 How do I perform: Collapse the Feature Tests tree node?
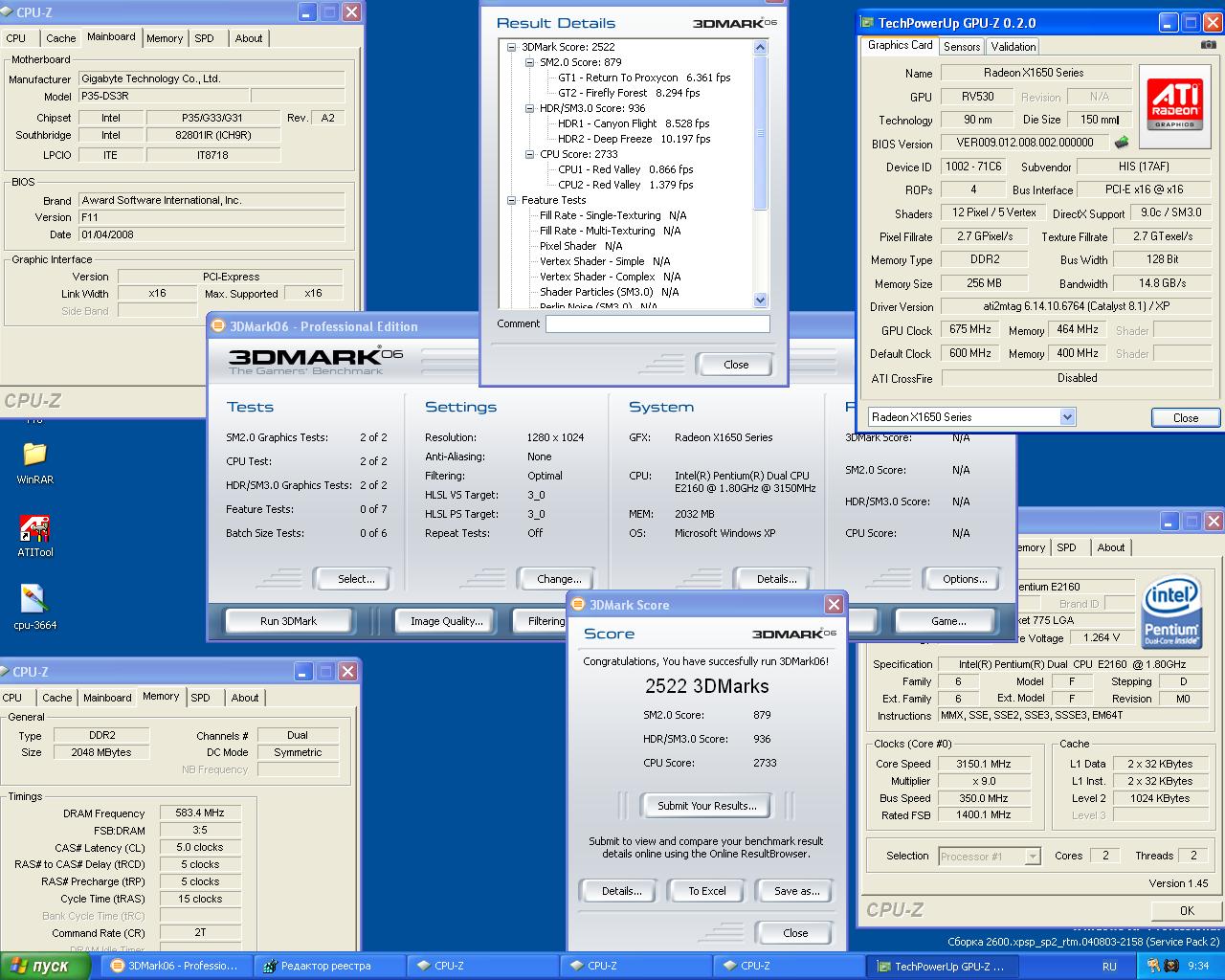coord(511,200)
